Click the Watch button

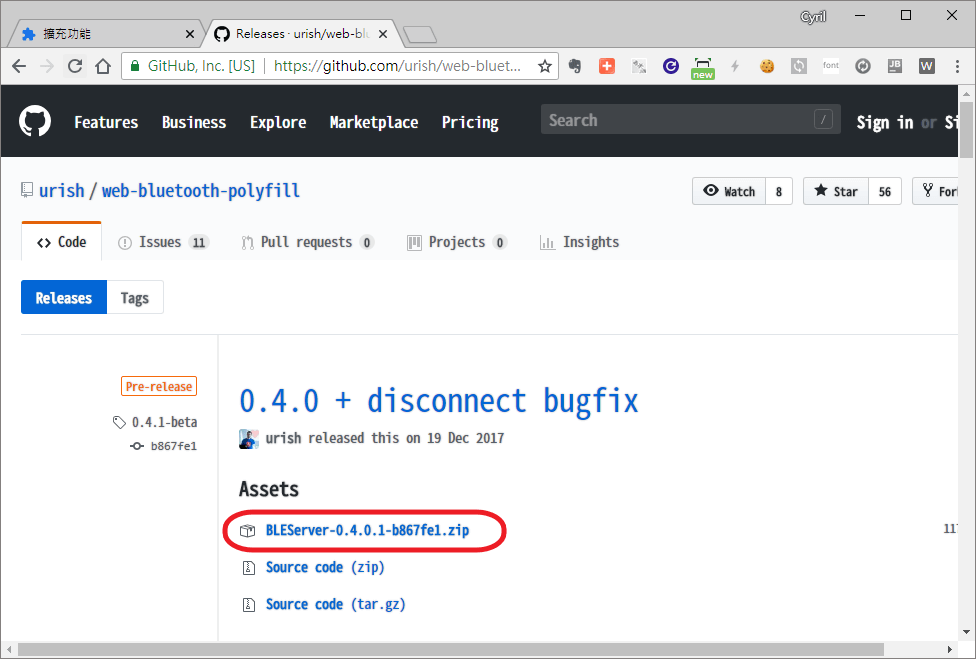pos(729,191)
